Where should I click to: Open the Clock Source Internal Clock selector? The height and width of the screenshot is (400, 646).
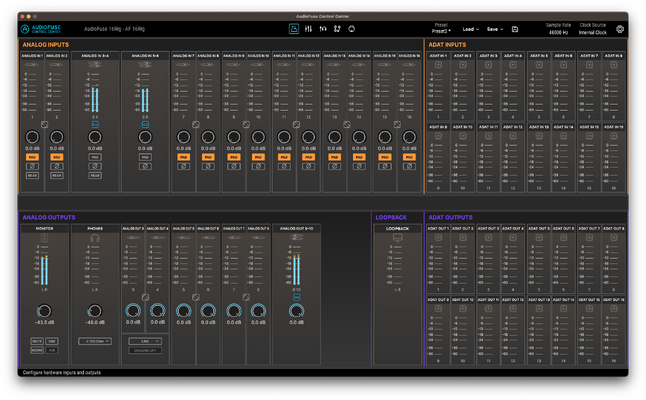tap(592, 33)
